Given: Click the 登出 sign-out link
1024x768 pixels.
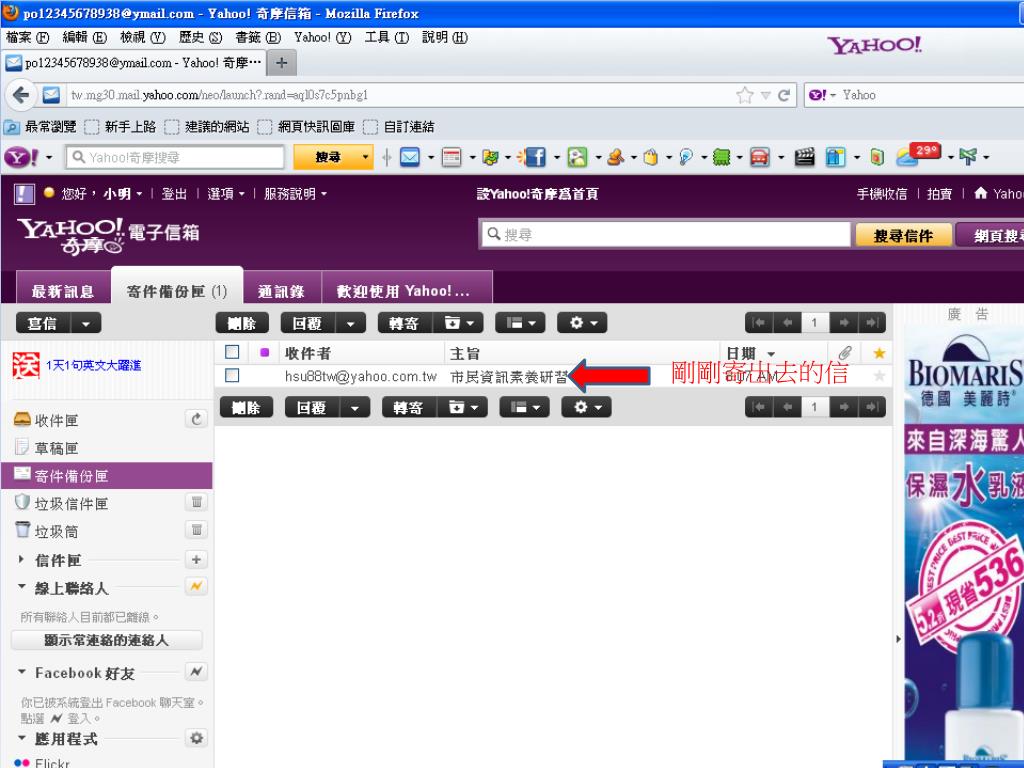Looking at the screenshot, I should [174, 194].
